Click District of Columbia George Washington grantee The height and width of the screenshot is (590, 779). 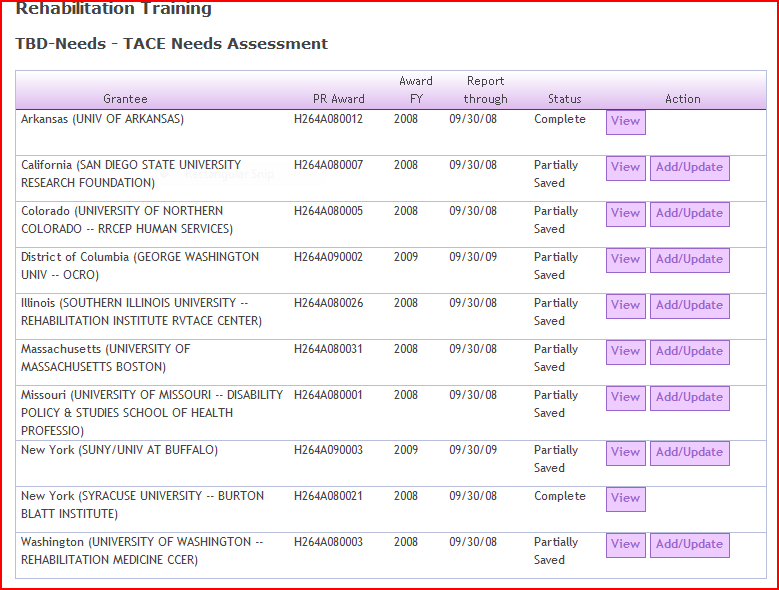(140, 266)
